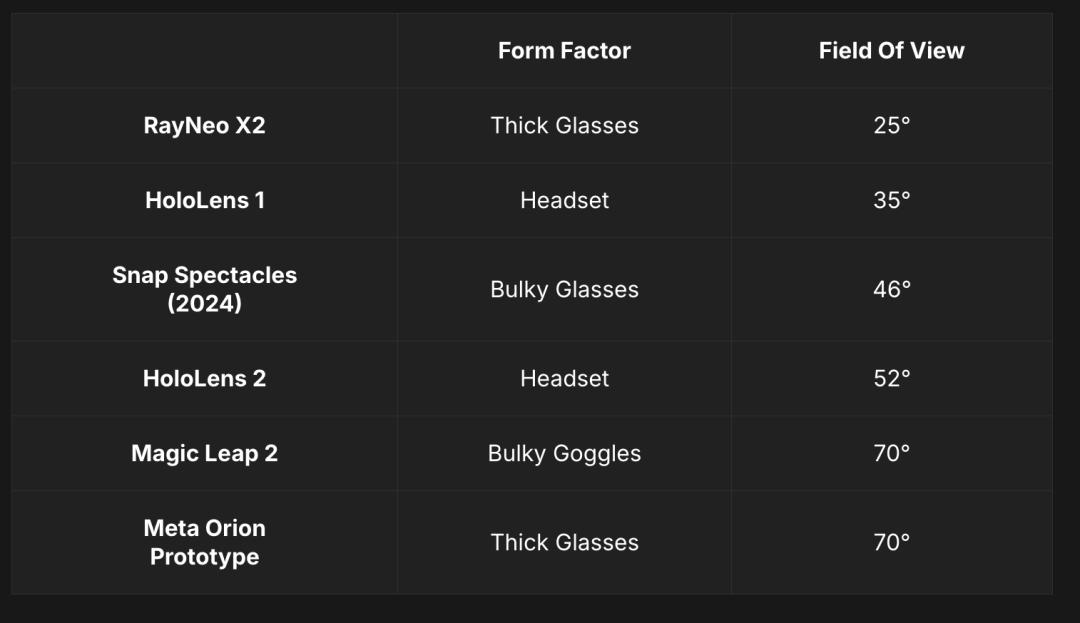
Task: Select the Snap Spectacles (2024) row label
Action: pyautogui.click(x=204, y=289)
